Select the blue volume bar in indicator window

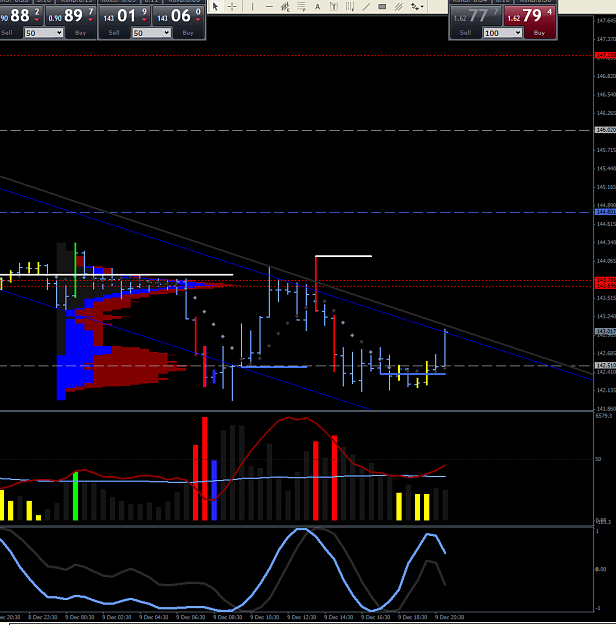tap(214, 490)
